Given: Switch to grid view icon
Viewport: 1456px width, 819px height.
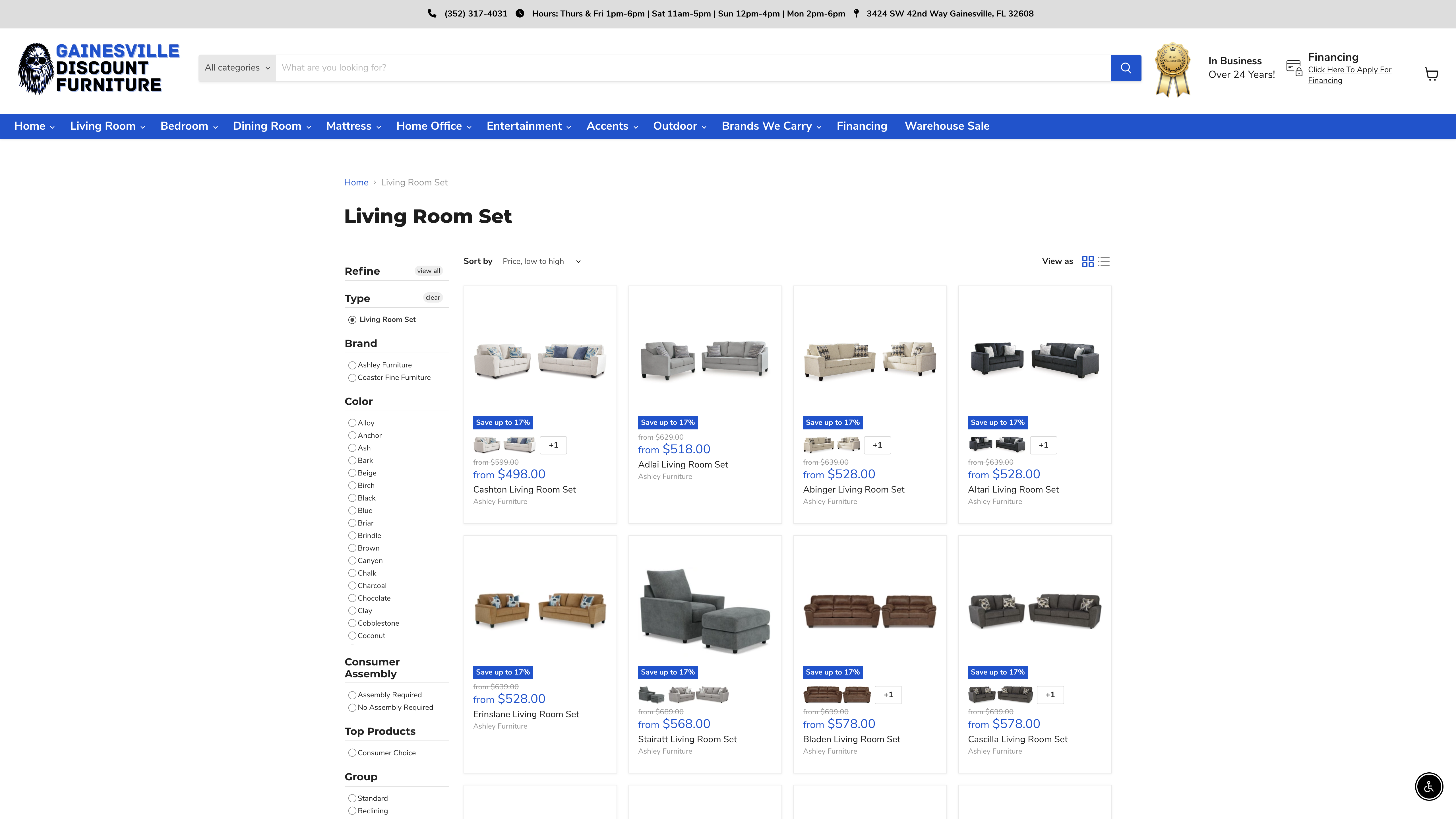Looking at the screenshot, I should click(1087, 261).
